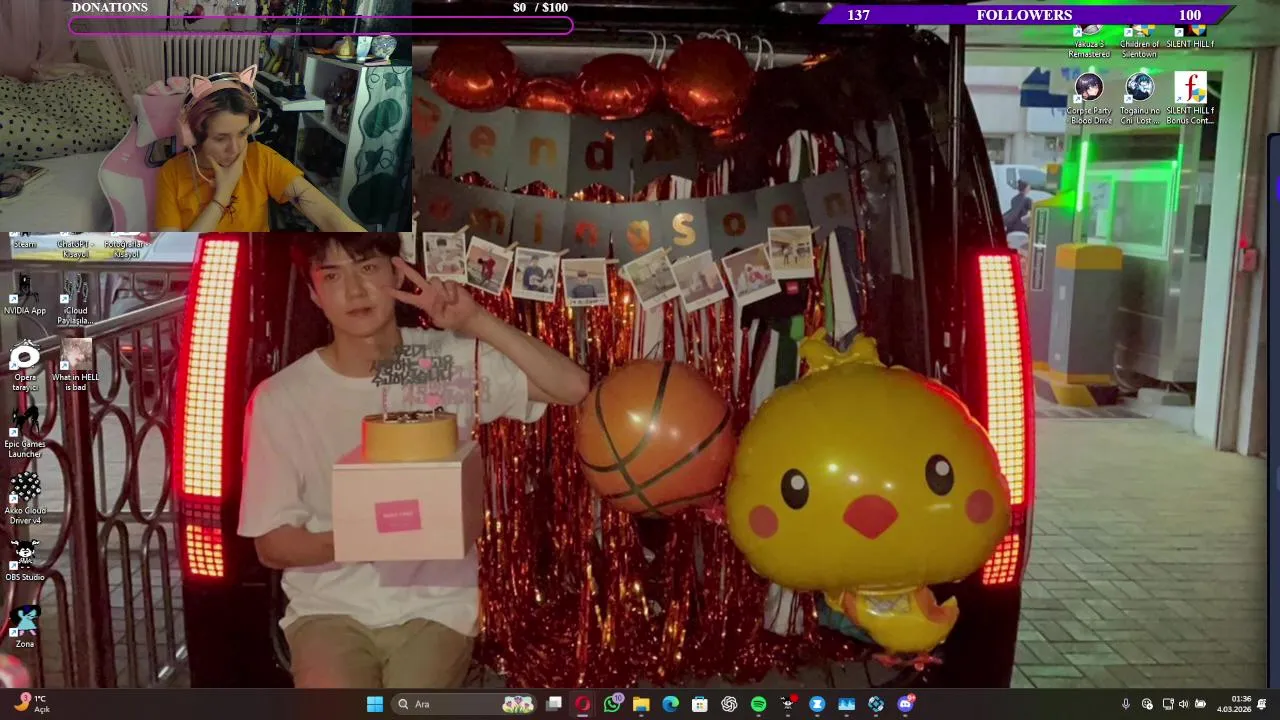Viewport: 1280px width, 720px height.
Task: Open the Photos app in the taskbar
Action: point(846,704)
